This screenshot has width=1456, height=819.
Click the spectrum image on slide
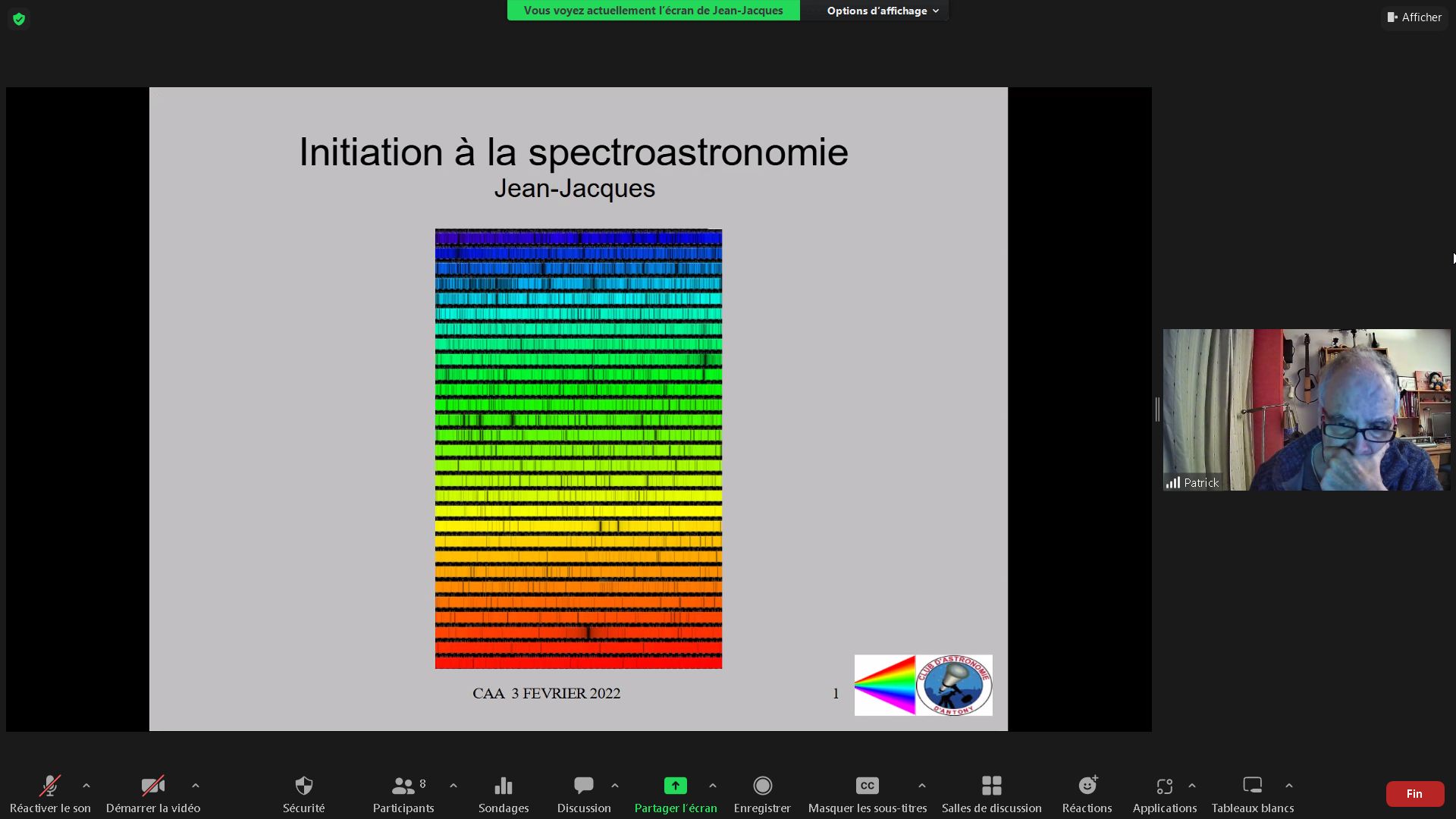[x=579, y=449]
